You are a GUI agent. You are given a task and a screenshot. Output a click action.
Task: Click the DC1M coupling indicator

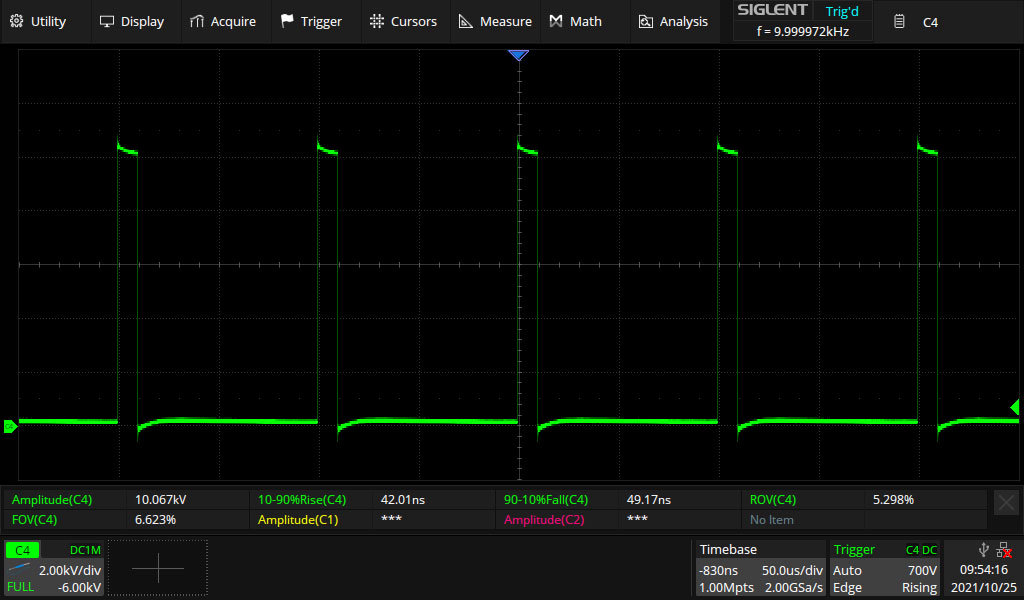85,550
